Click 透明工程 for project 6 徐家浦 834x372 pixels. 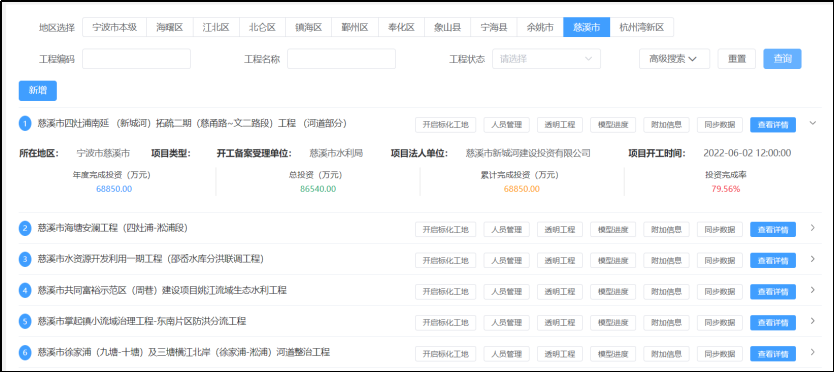[x=560, y=353]
